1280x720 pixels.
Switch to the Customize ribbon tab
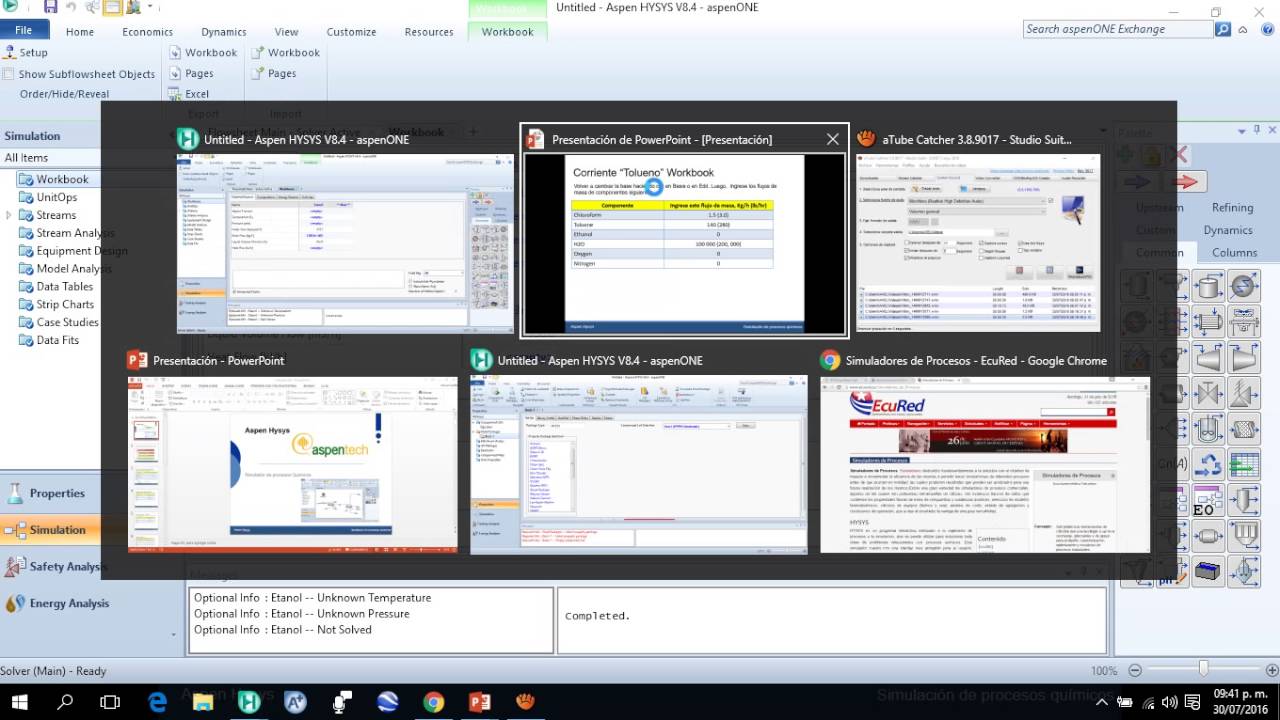coord(351,32)
